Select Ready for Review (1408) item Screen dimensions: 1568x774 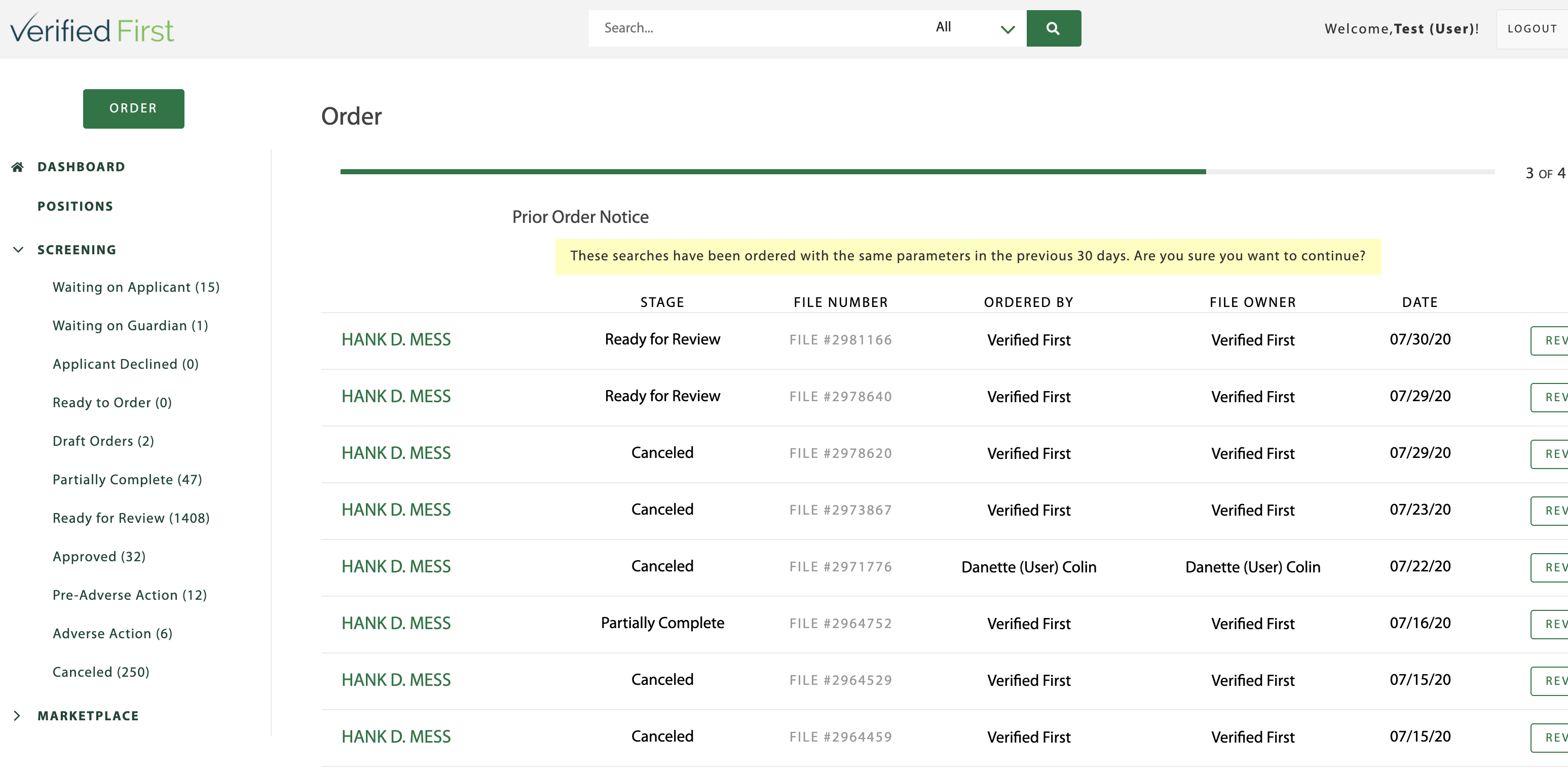(131, 518)
